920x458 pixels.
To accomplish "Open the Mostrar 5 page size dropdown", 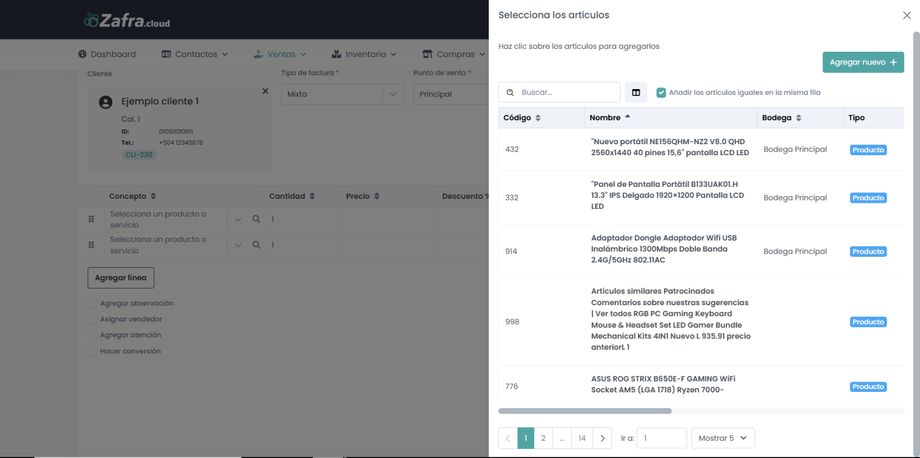I will click(x=722, y=438).
